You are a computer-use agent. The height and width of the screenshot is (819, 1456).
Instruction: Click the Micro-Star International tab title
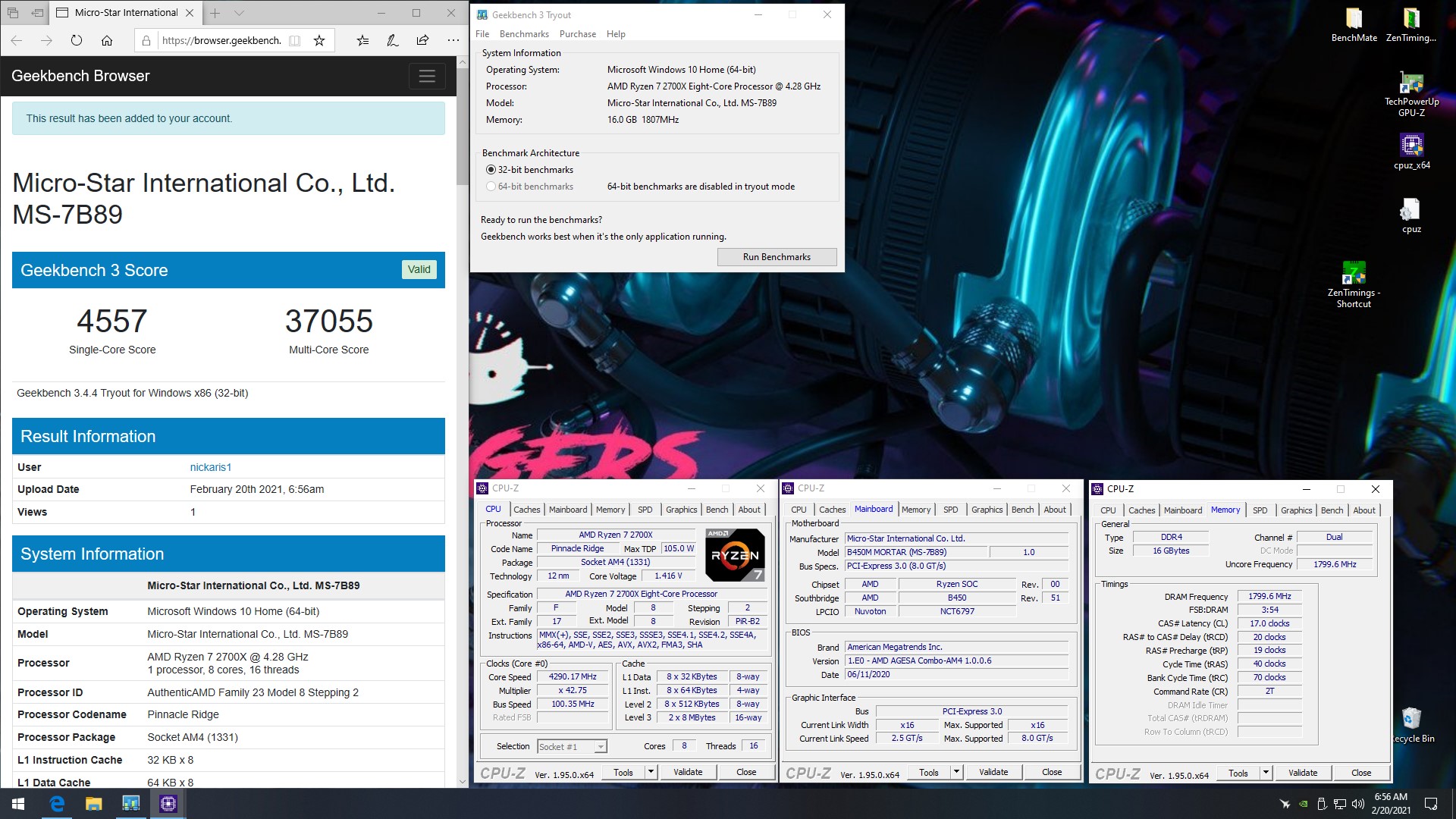pyautogui.click(x=126, y=13)
